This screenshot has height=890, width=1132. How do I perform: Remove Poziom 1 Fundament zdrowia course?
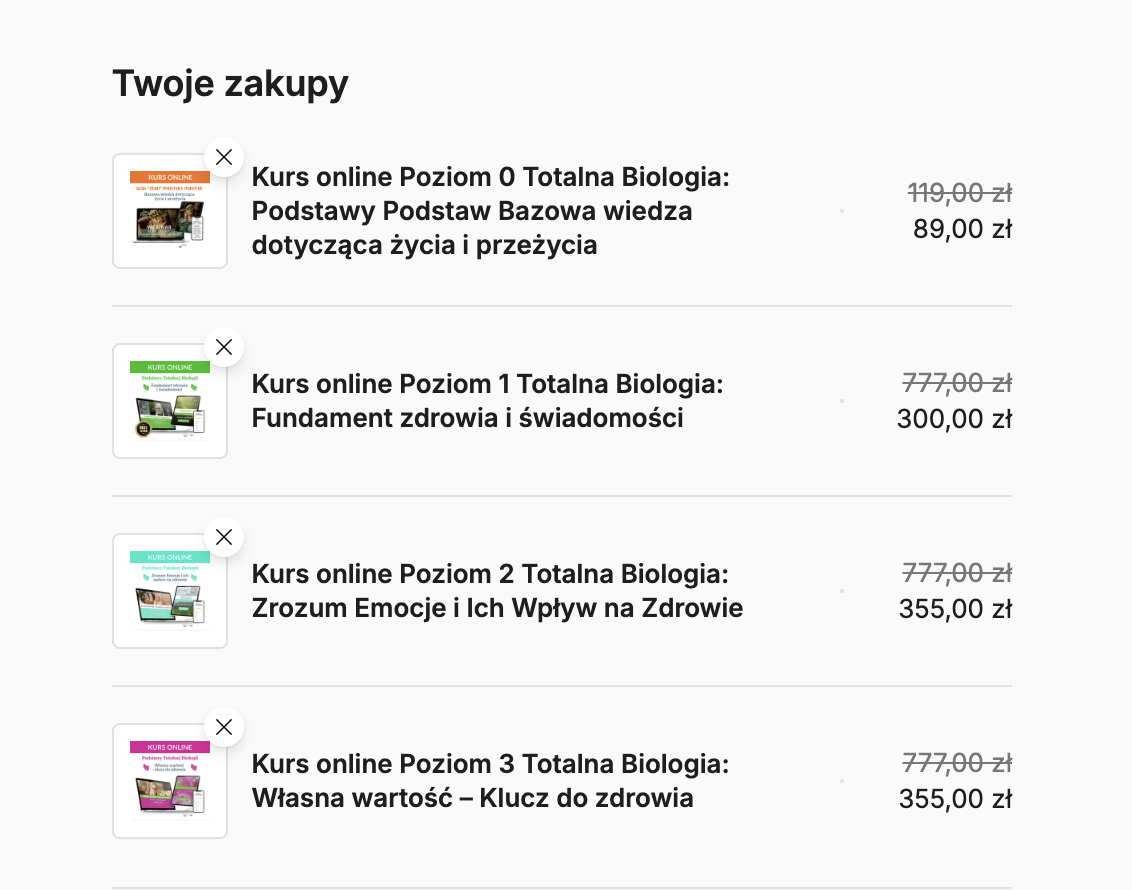224,347
